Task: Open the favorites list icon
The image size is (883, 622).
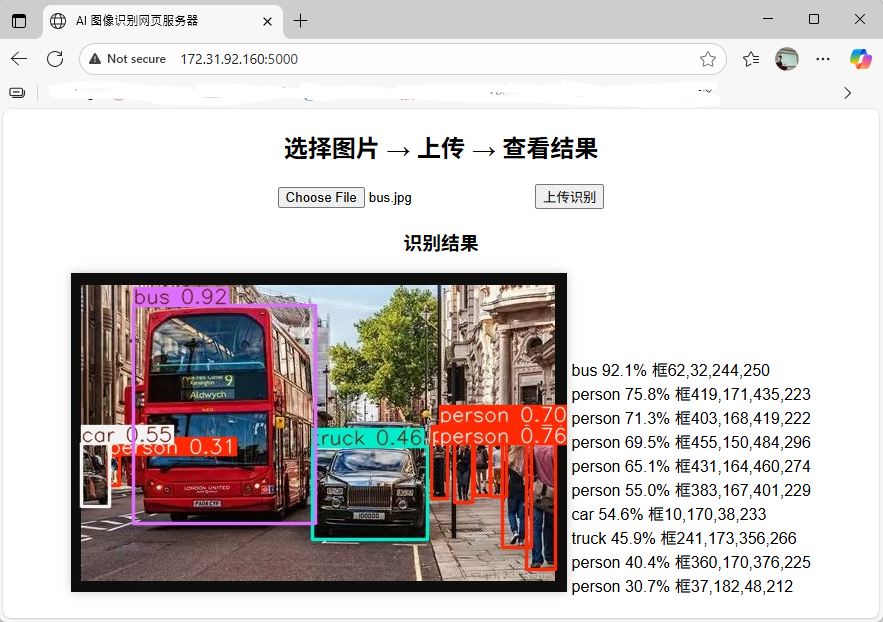Action: (x=751, y=59)
